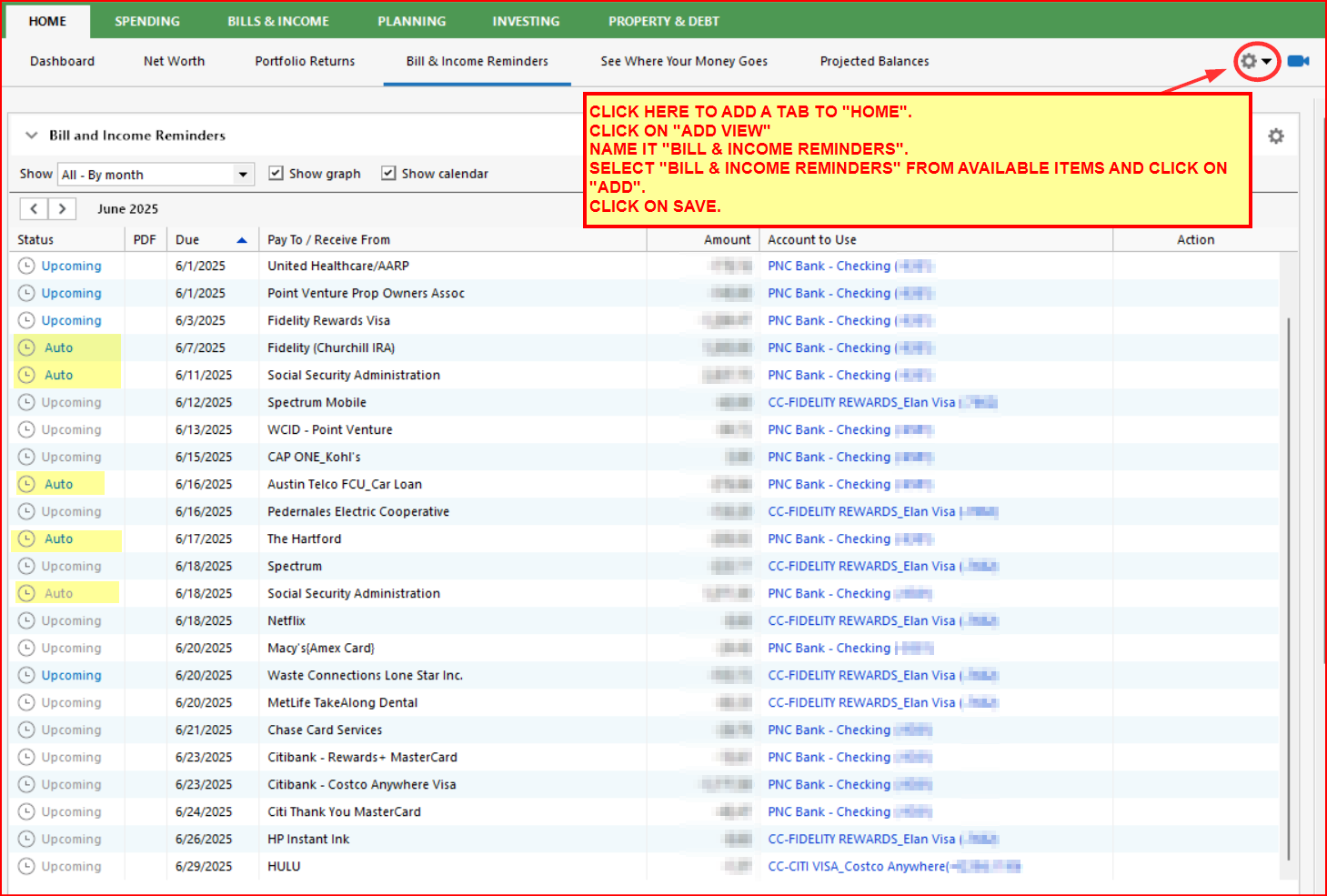Screen dimensions: 1327x896
Task: Sort by Pay To / Receive From header
Action: pyautogui.click(x=328, y=240)
